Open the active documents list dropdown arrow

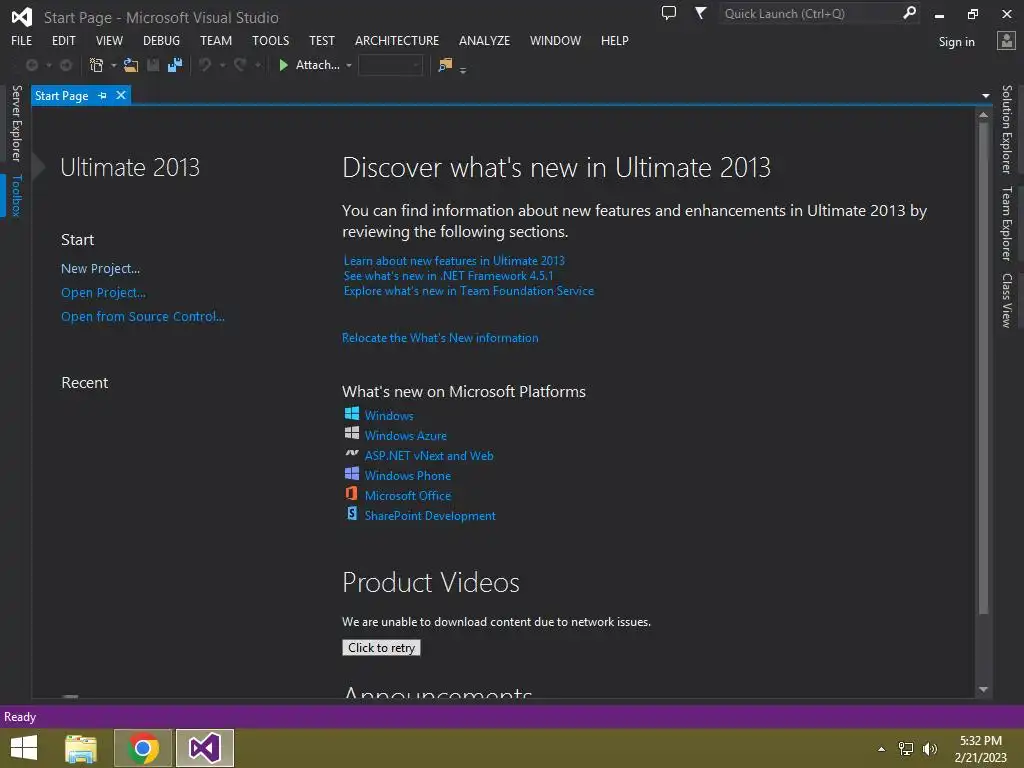pyautogui.click(x=985, y=96)
